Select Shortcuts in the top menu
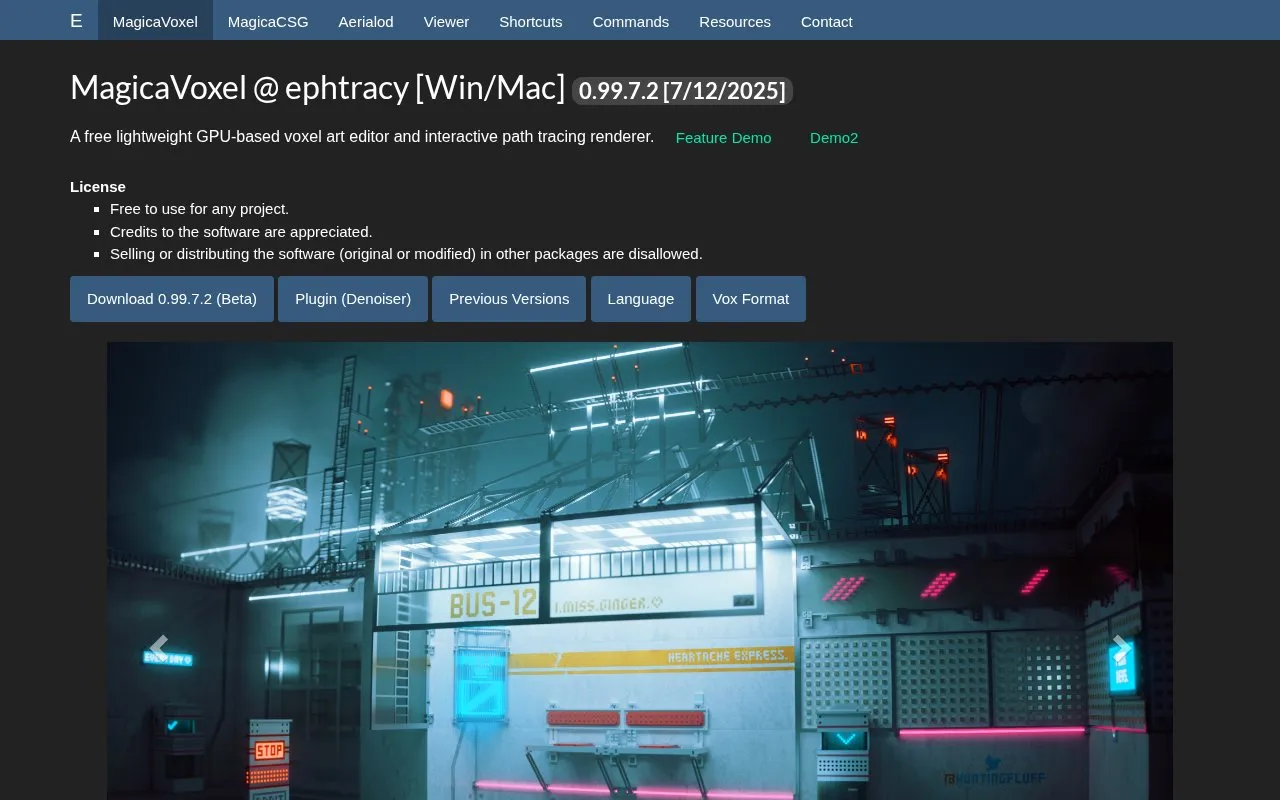The image size is (1280, 800). click(x=531, y=21)
